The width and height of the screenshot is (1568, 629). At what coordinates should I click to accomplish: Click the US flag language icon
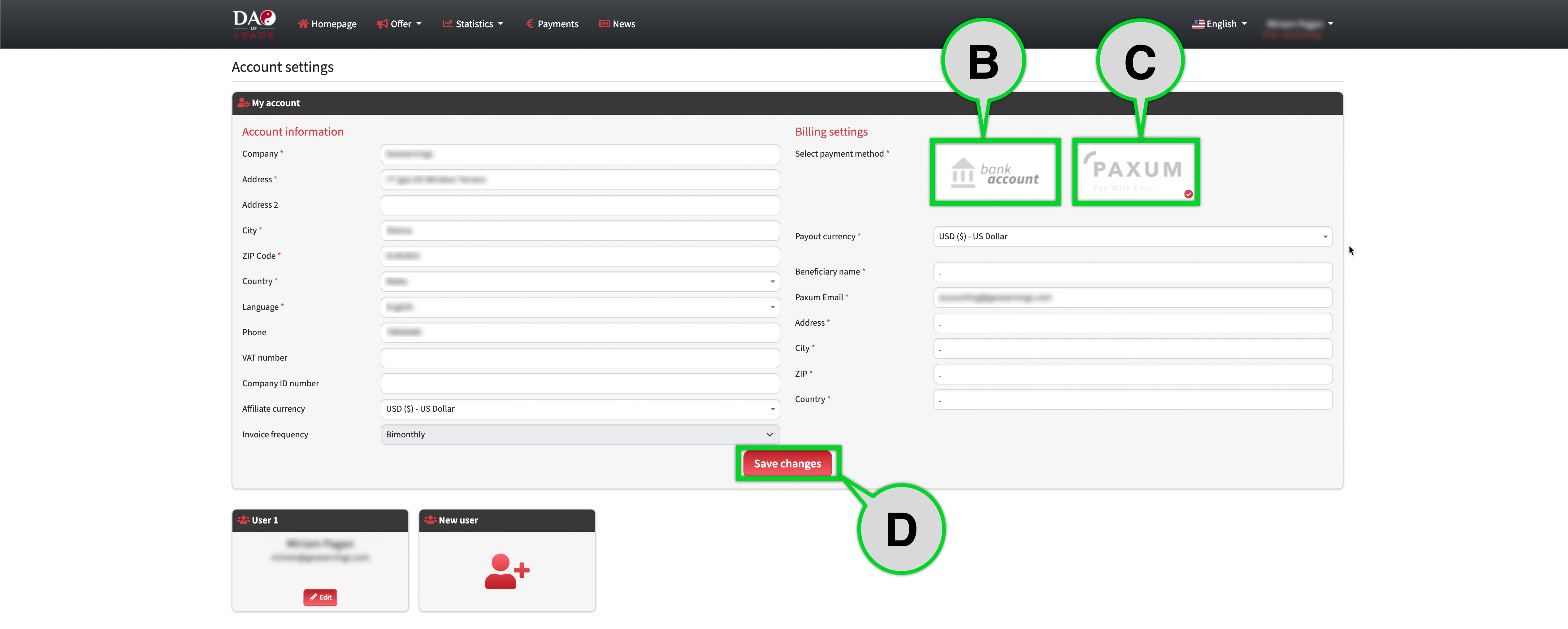click(x=1197, y=24)
